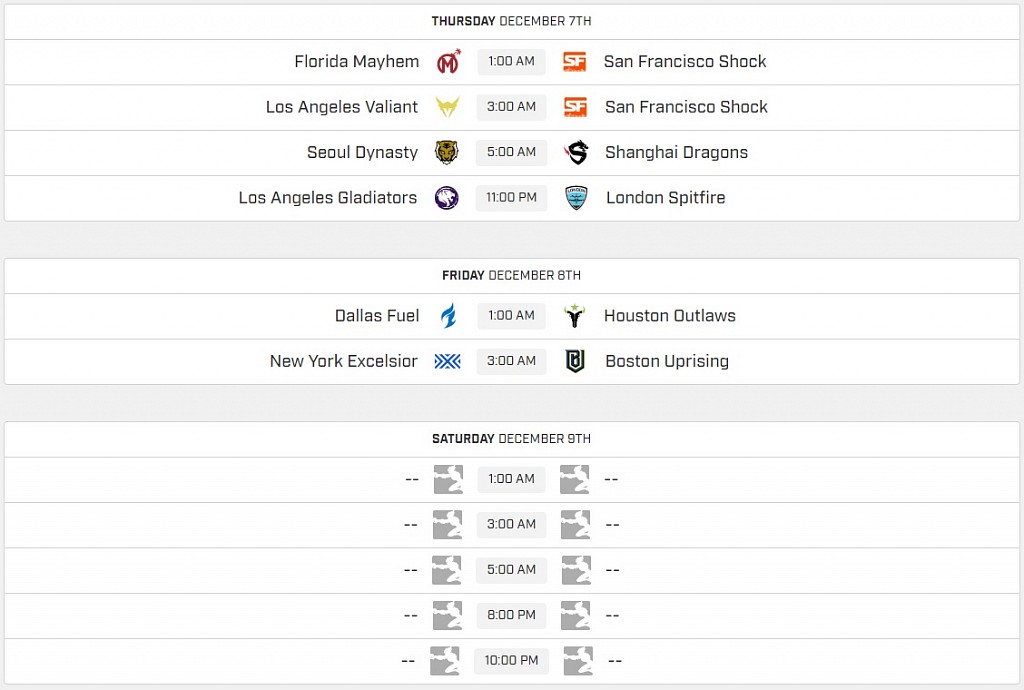This screenshot has height=690, width=1024.
Task: Open the 1:00 AM Florida Mayhem match time
Action: 511,61
